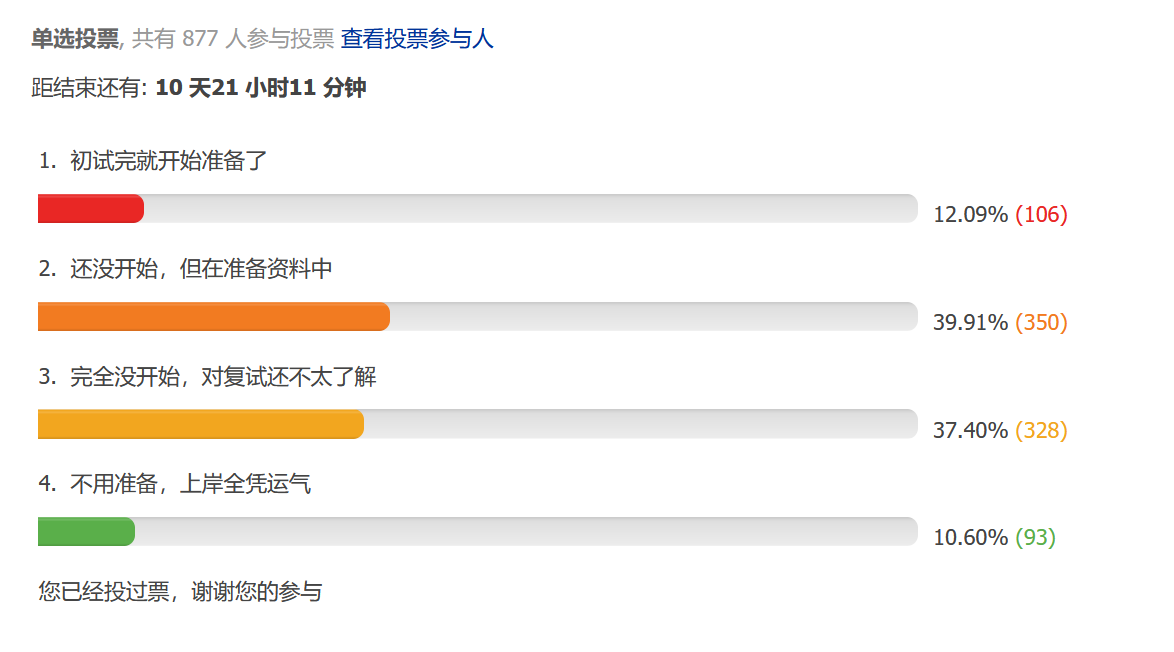Click the 单选投票 bold heading
The height and width of the screenshot is (652, 1174).
75,38
